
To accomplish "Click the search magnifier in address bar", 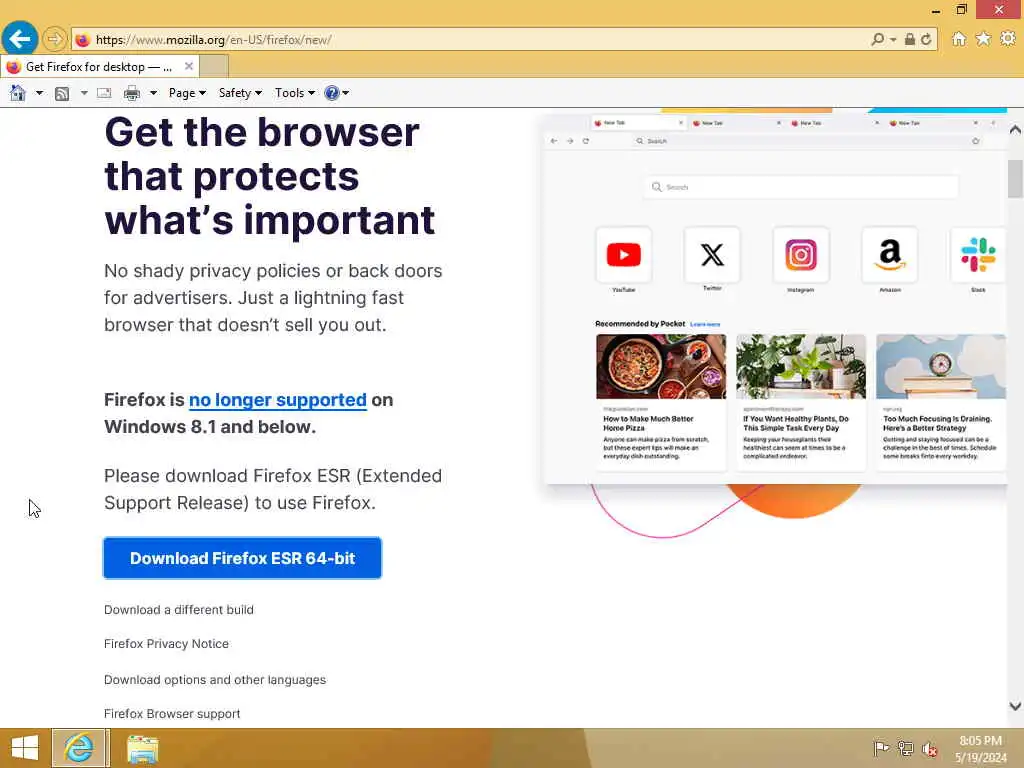I will click(x=878, y=39).
